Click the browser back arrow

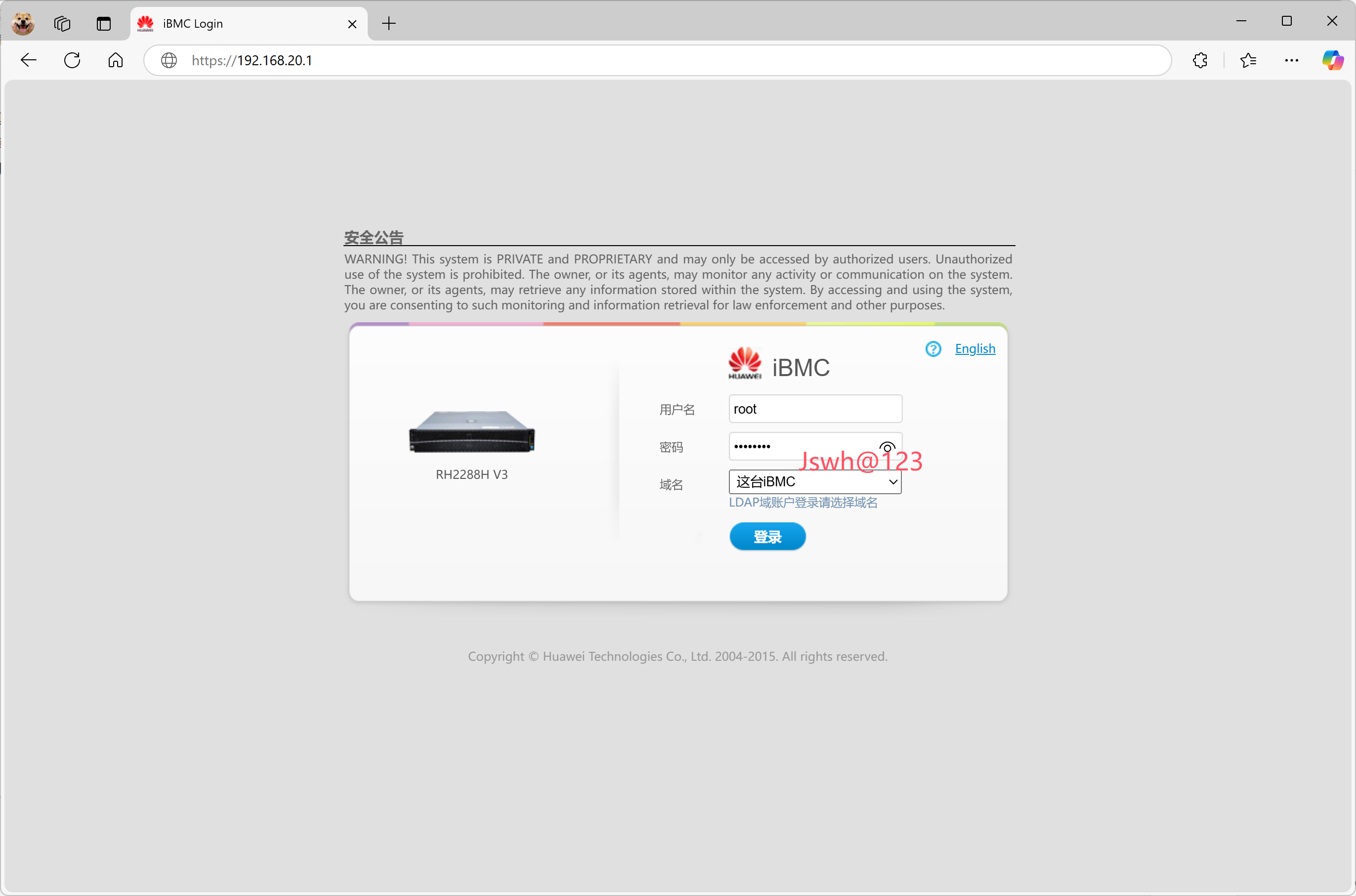pos(28,60)
